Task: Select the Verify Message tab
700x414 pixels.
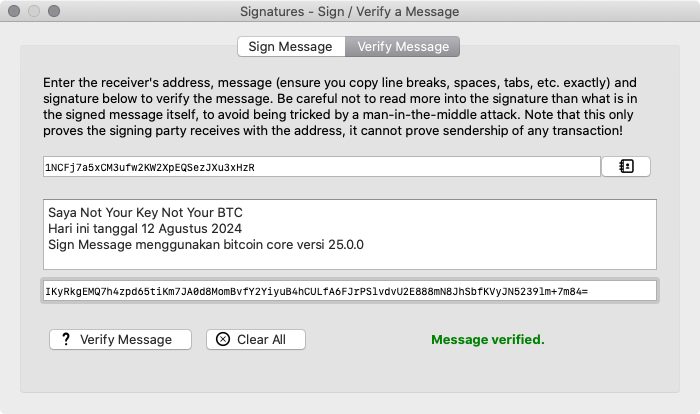Action: click(x=402, y=46)
